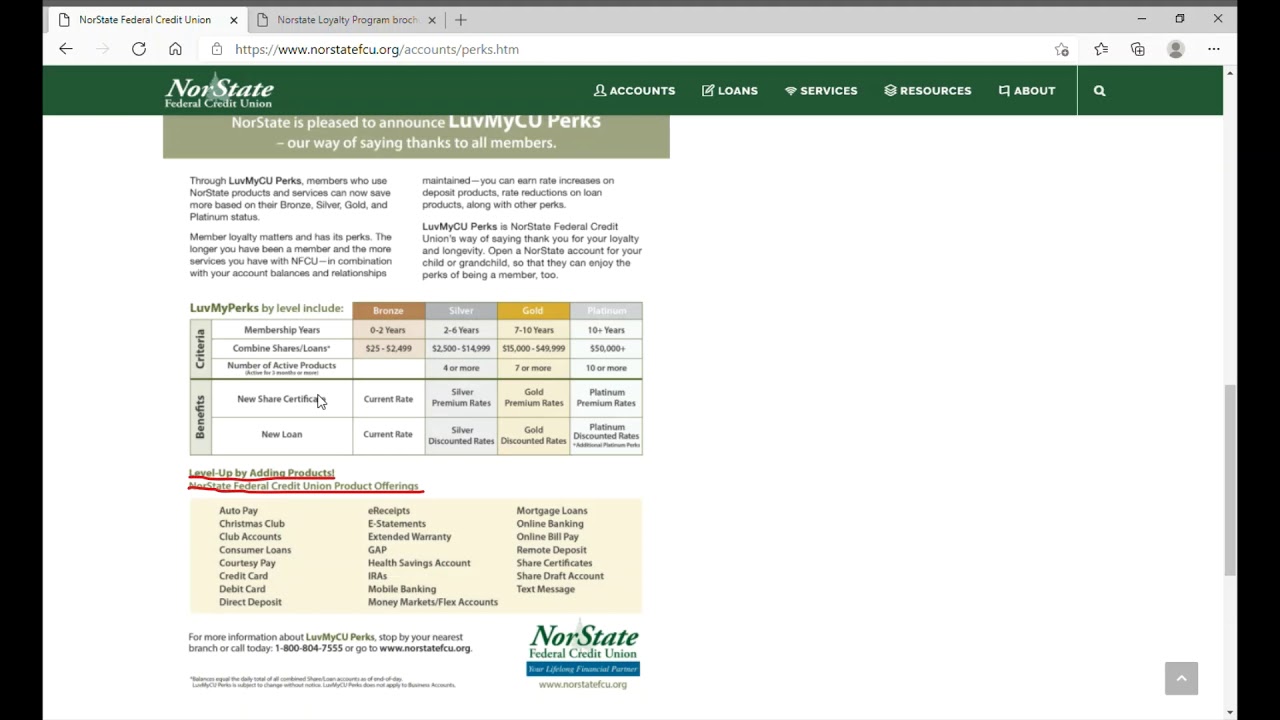Click the 1-800-804-7555 phone number
1280x720 pixels.
(x=309, y=648)
